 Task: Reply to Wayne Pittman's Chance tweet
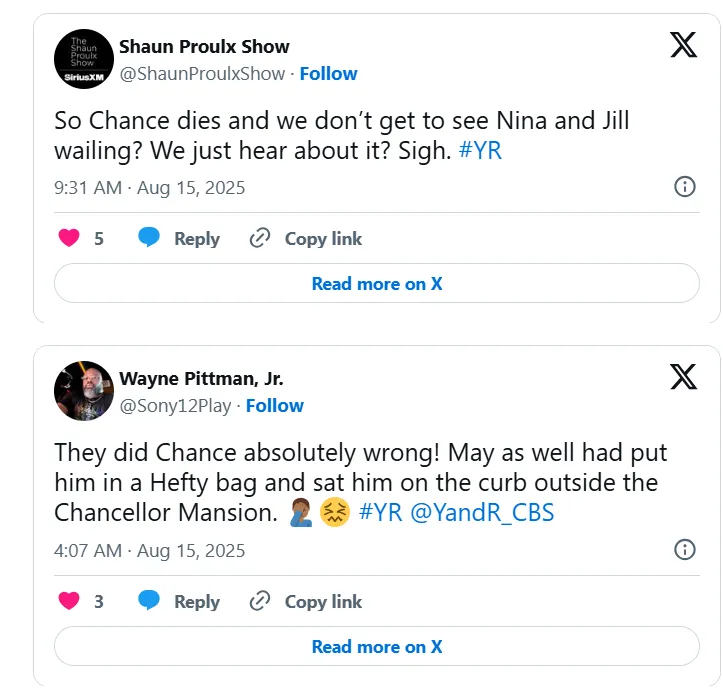tap(180, 601)
